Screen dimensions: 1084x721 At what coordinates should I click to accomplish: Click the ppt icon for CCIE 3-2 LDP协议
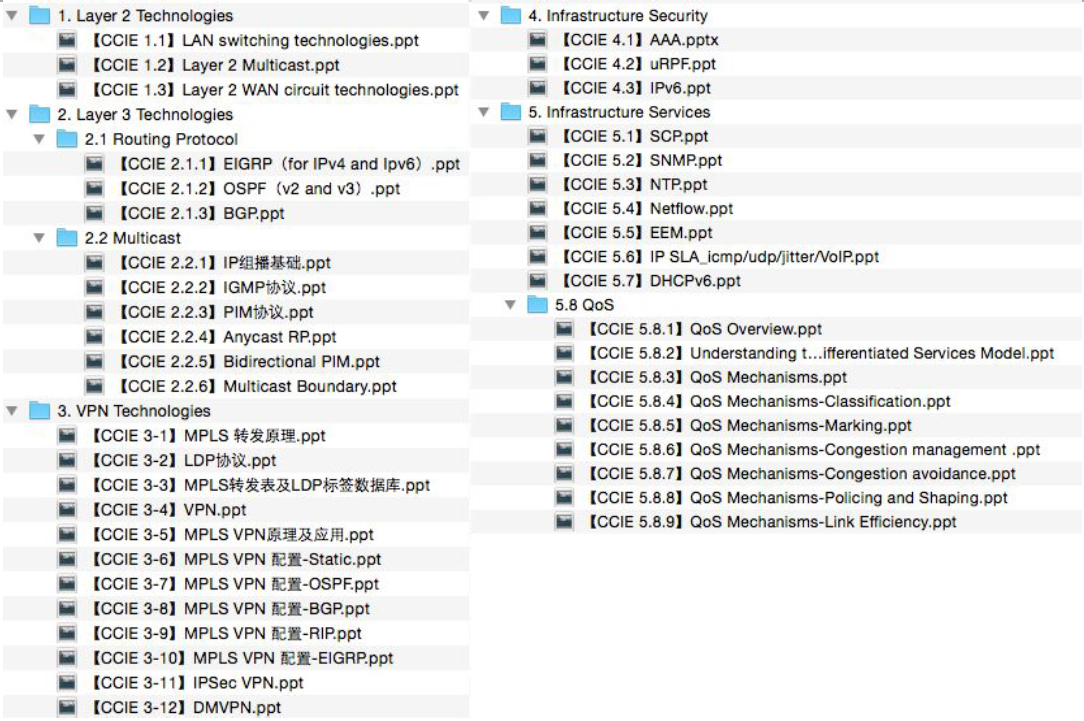(x=67, y=460)
